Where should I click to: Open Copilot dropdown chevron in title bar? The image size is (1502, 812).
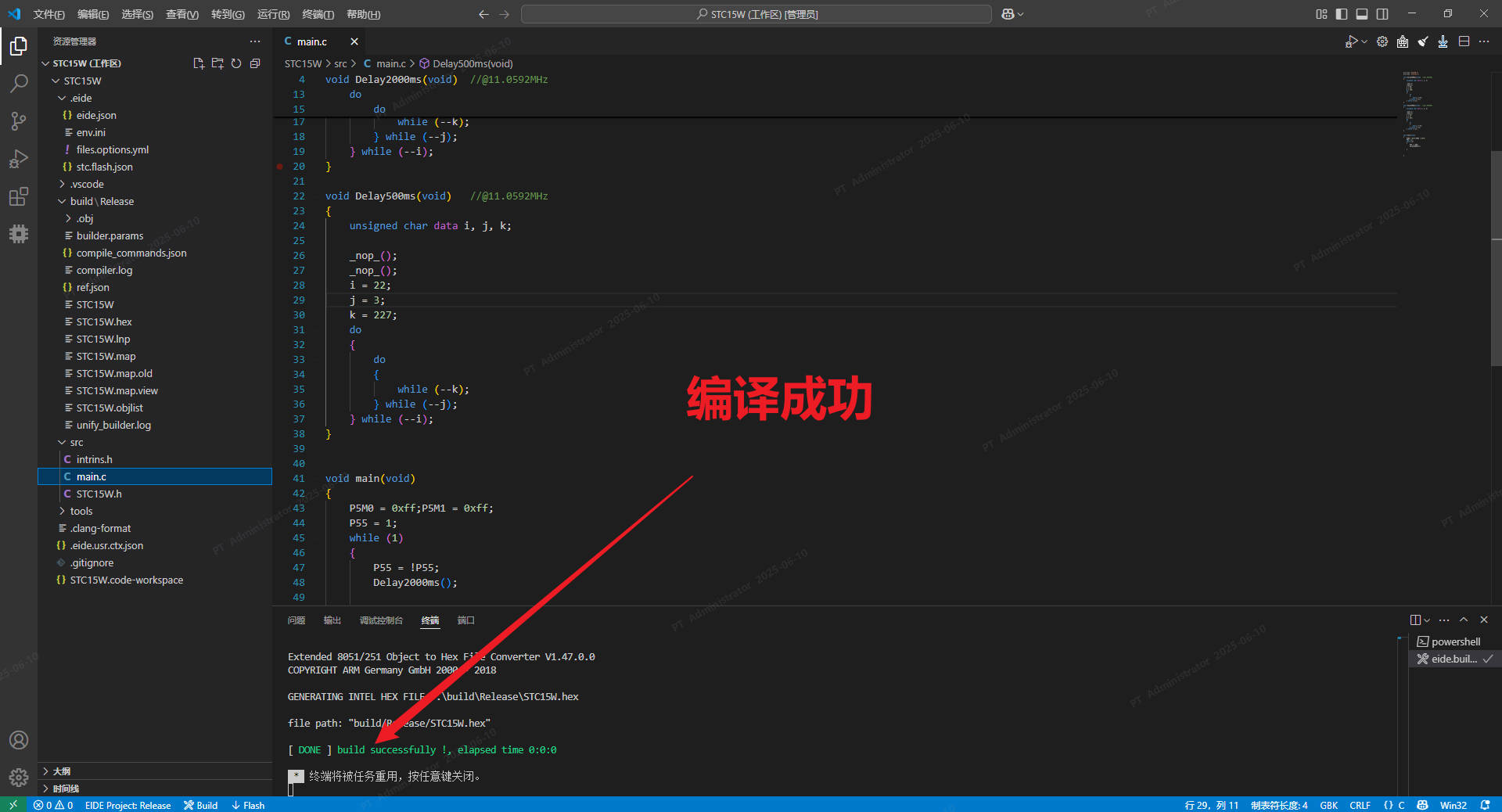1020,14
